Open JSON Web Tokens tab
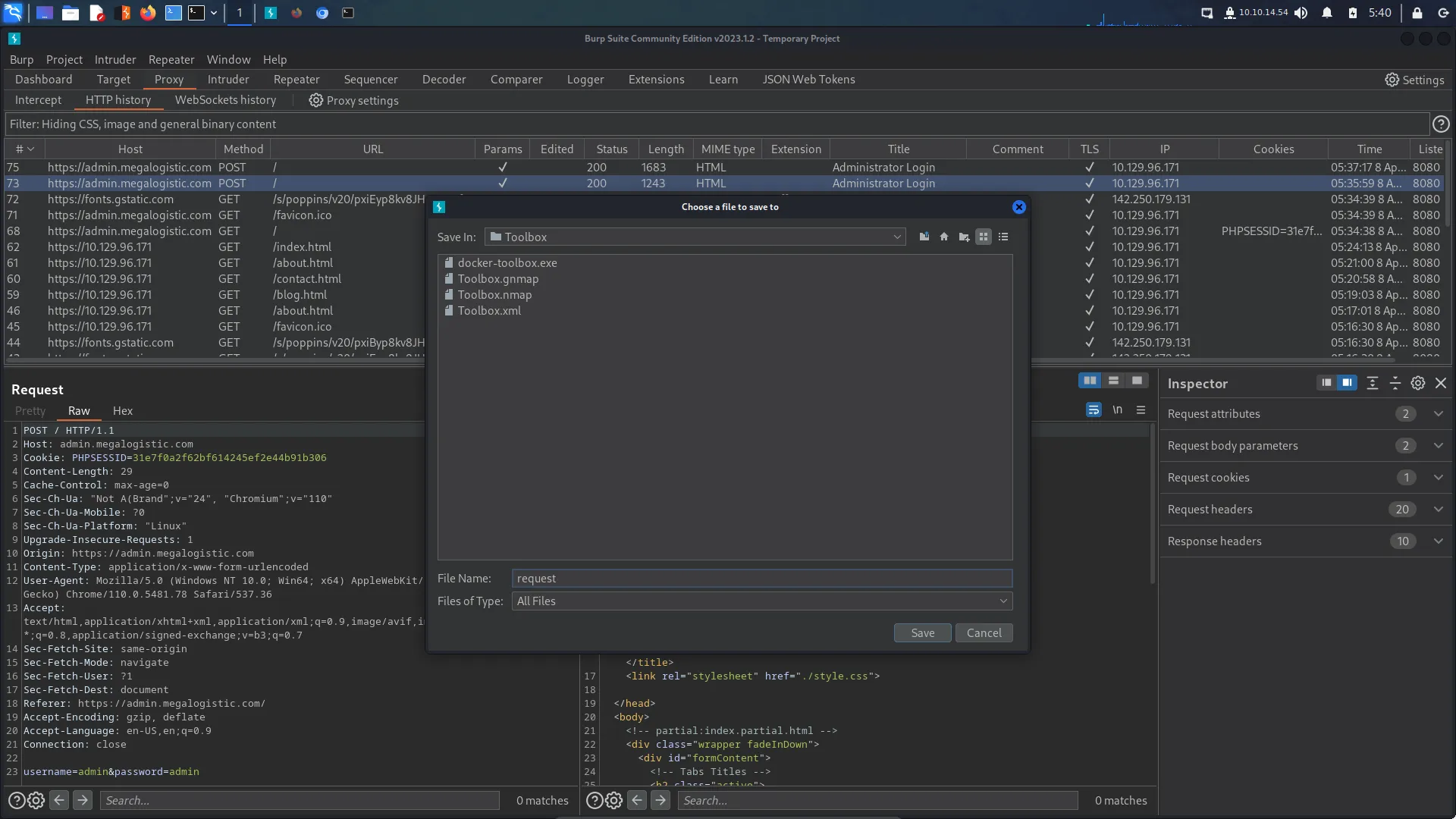The image size is (1456, 819). (808, 79)
